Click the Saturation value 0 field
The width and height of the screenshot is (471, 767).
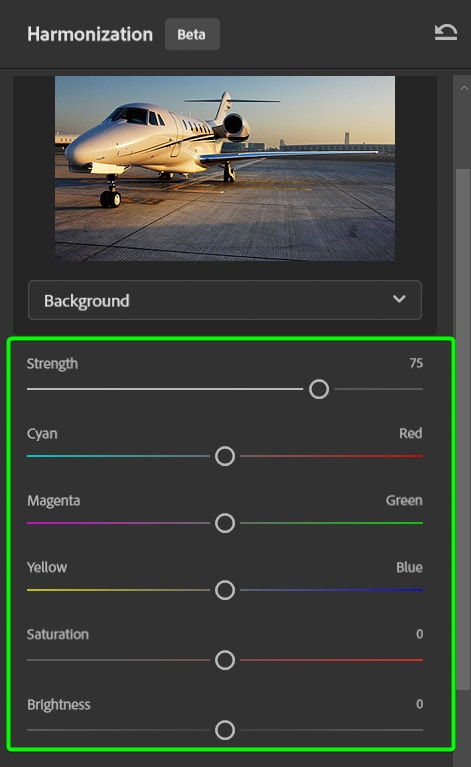(x=420, y=634)
